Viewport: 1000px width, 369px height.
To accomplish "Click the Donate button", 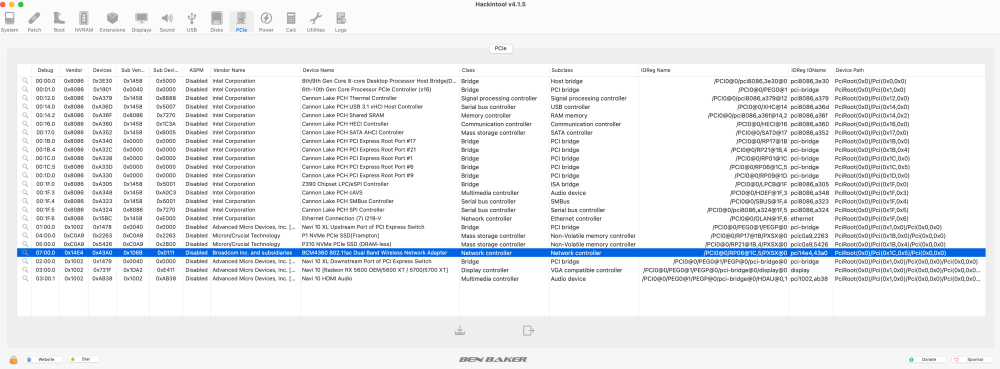I will [x=927, y=359].
